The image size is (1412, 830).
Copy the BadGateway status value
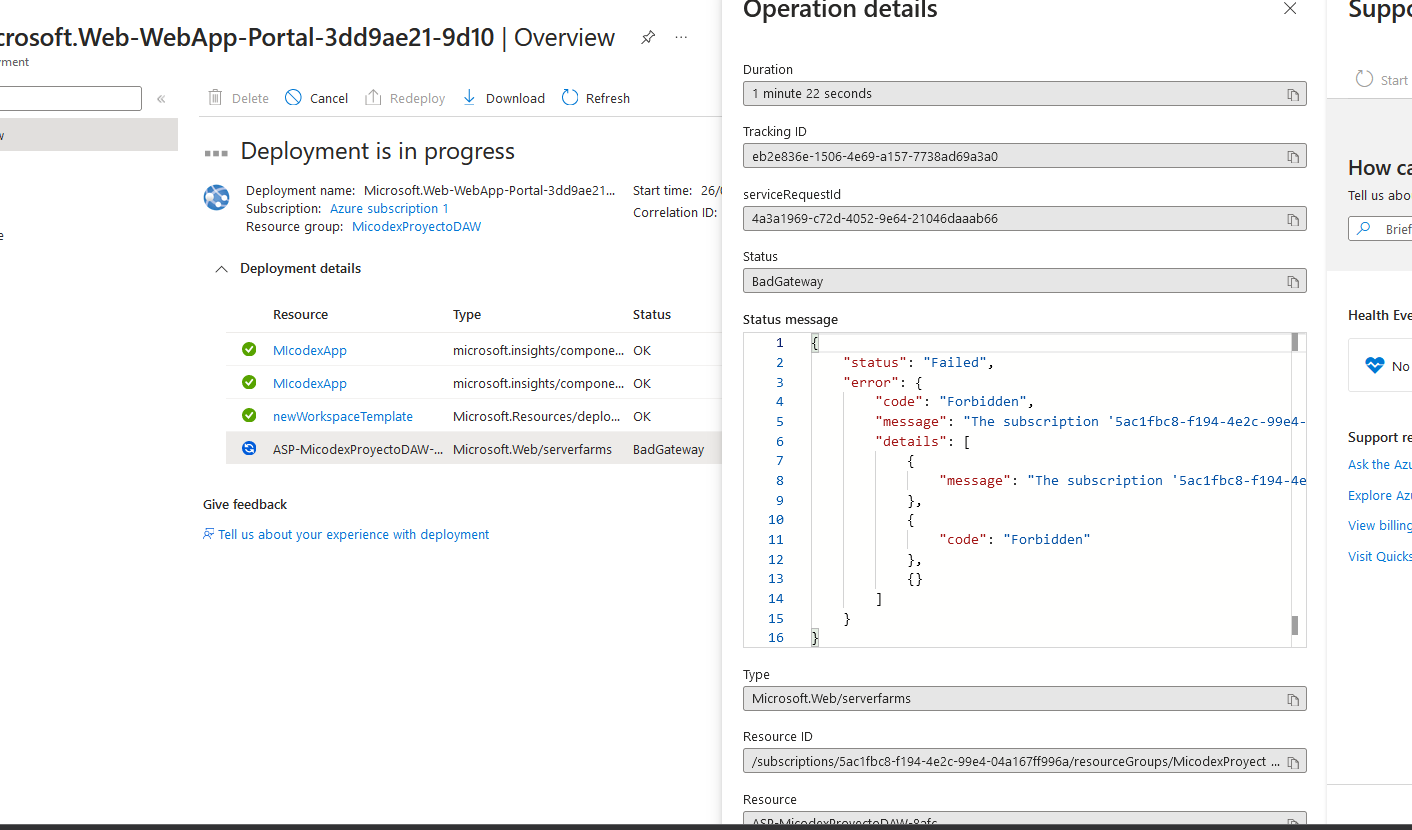pyautogui.click(x=1293, y=282)
